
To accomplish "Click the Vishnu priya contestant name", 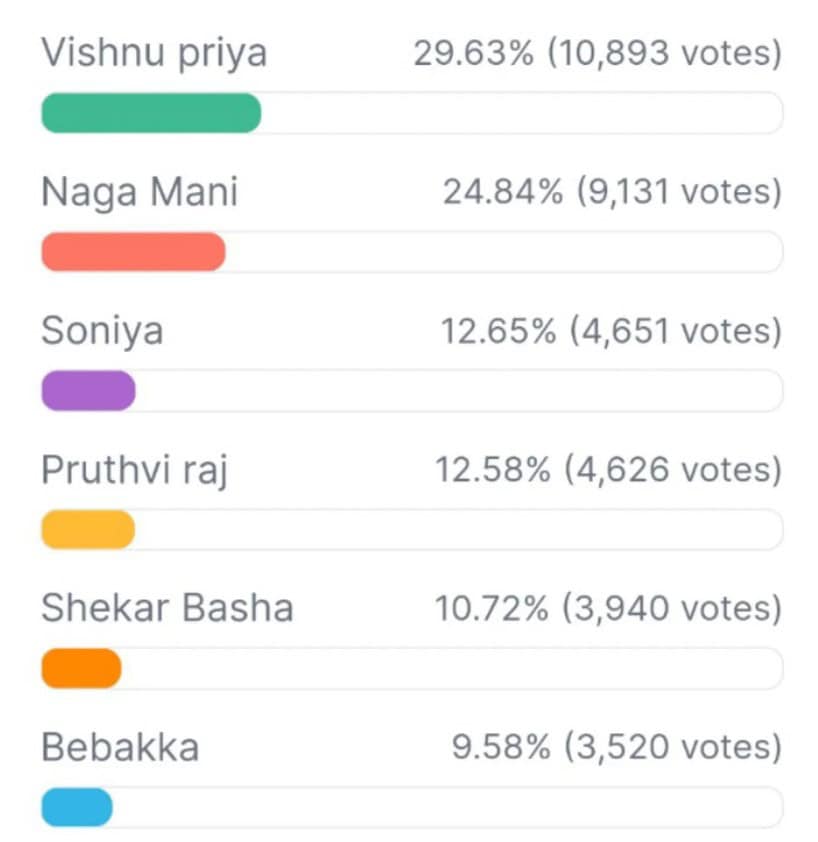I will (154, 54).
